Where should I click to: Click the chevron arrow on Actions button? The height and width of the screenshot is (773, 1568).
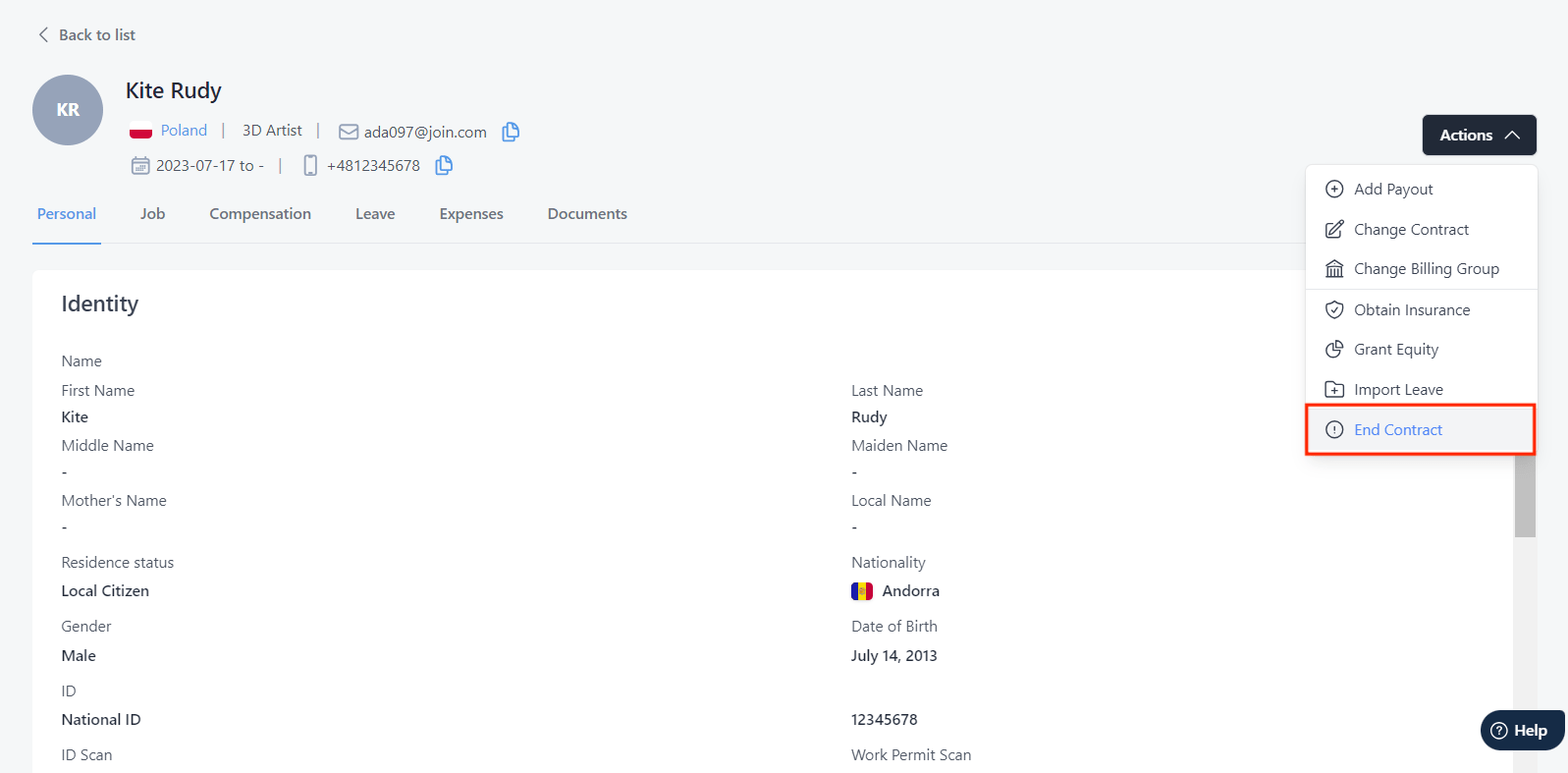(x=1512, y=136)
